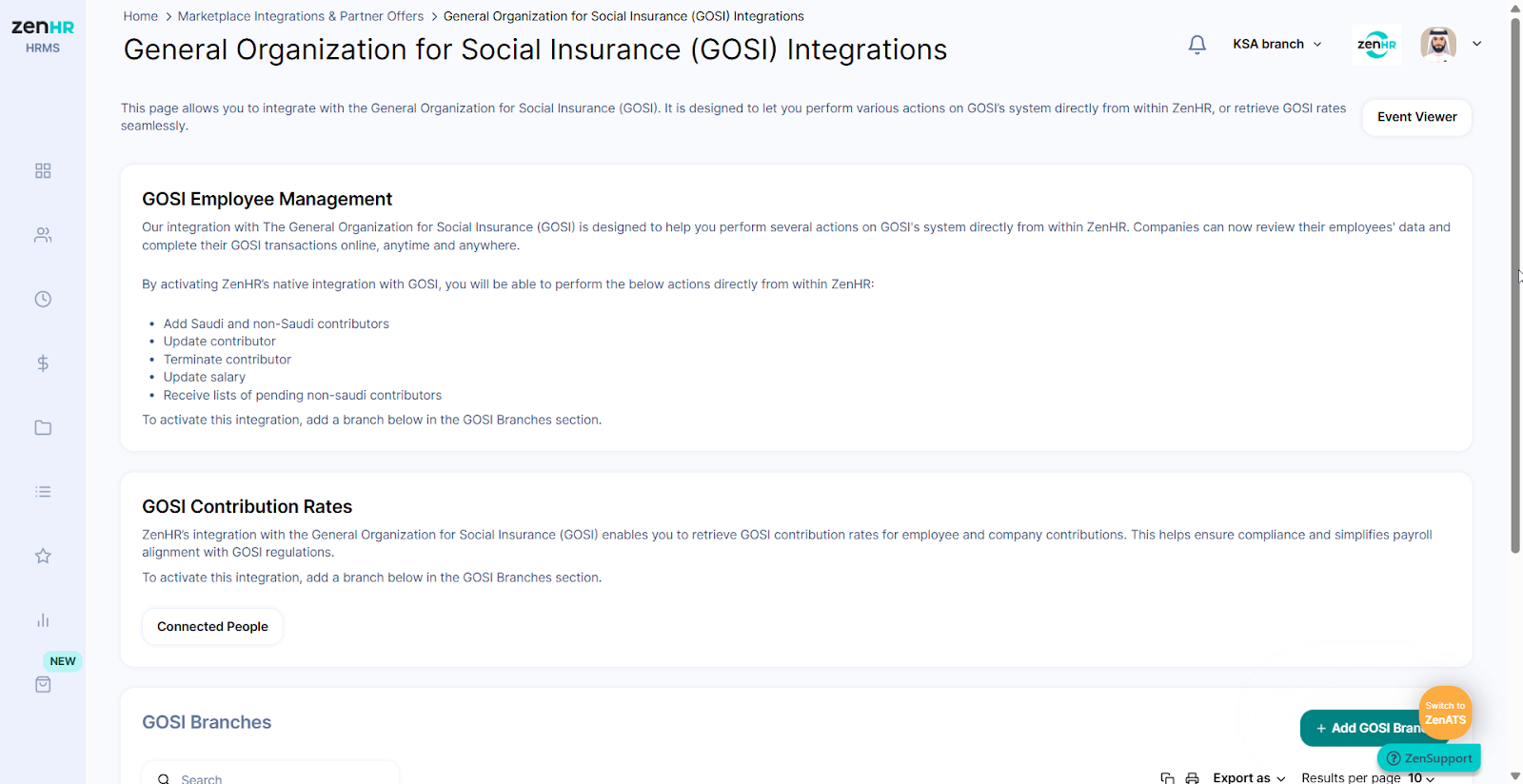Click "Receive lists of pending non-saudi contributors"
Screen dimensions: 1523x784
302,395
